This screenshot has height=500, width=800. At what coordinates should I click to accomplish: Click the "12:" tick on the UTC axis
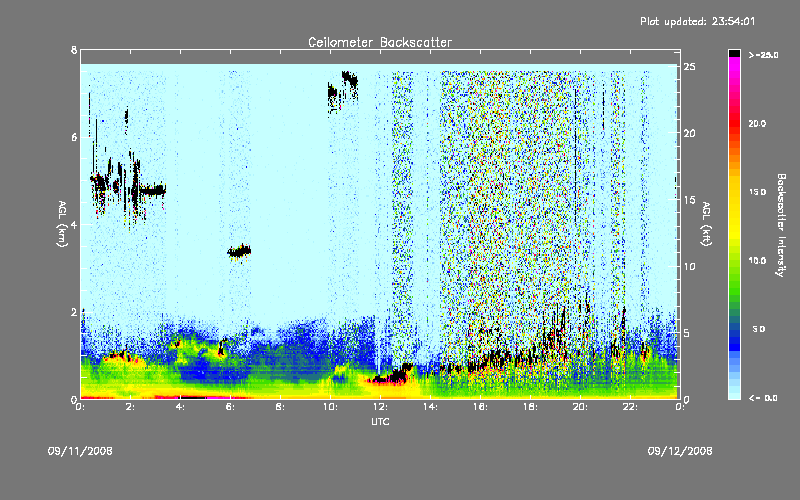click(380, 407)
